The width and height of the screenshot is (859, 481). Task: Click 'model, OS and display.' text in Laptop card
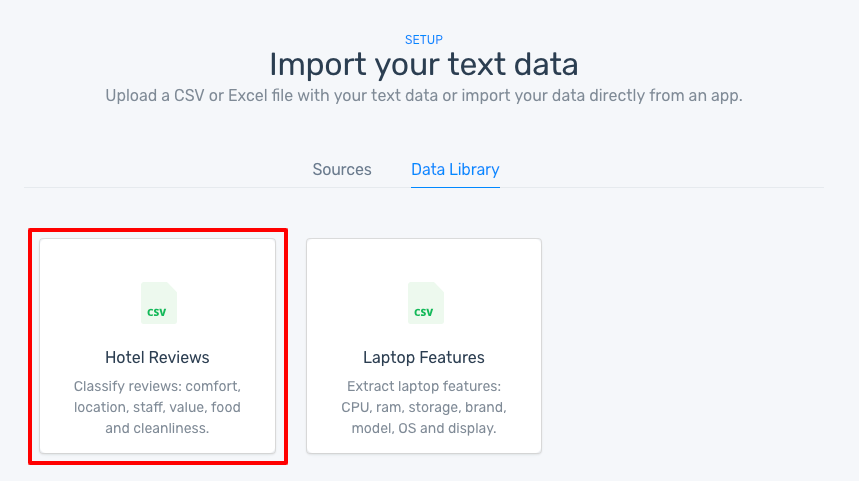click(424, 429)
